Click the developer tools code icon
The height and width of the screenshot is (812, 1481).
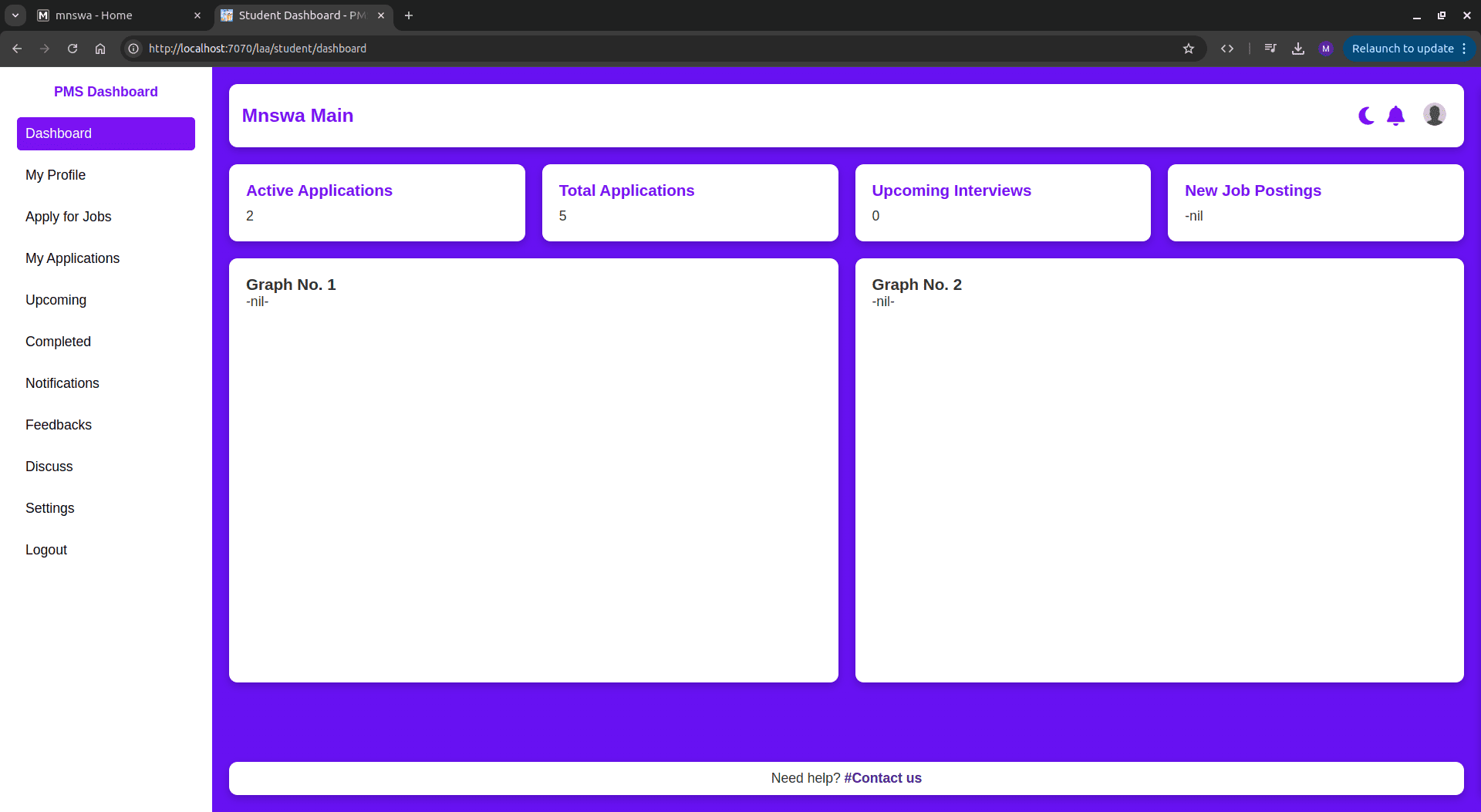click(x=1227, y=49)
